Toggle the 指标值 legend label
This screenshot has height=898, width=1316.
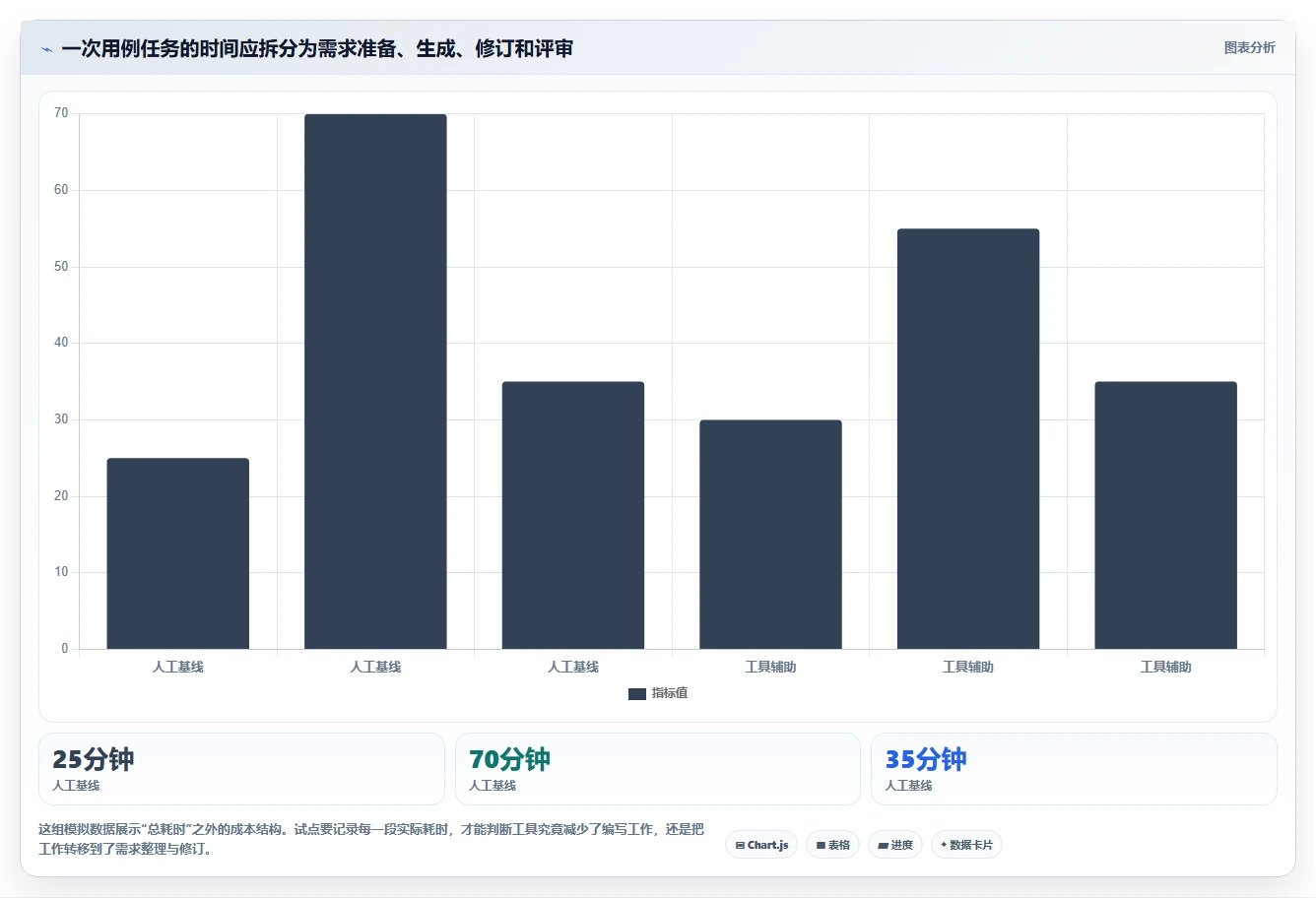(x=670, y=694)
